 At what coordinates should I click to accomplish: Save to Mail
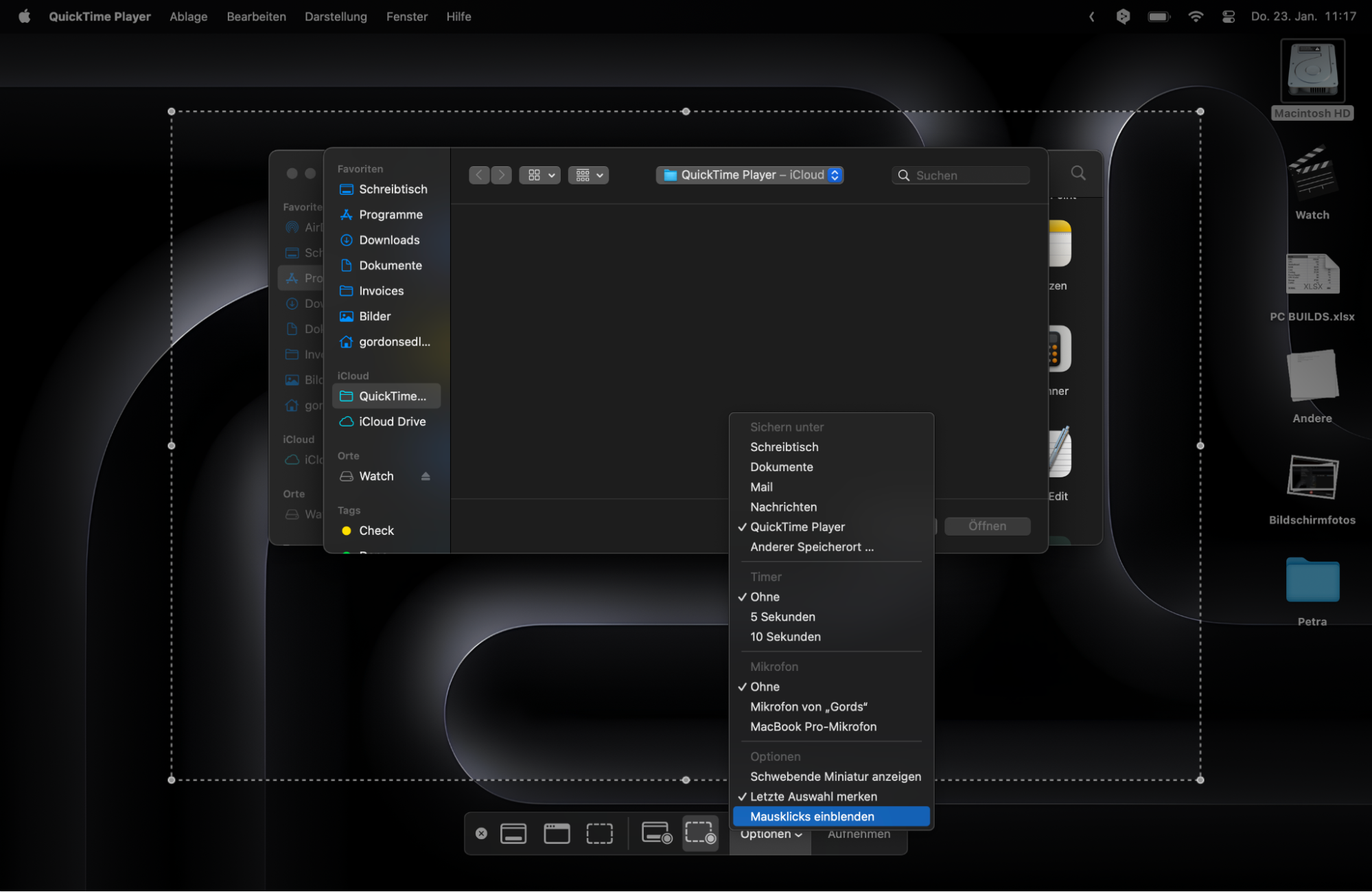click(x=831, y=487)
